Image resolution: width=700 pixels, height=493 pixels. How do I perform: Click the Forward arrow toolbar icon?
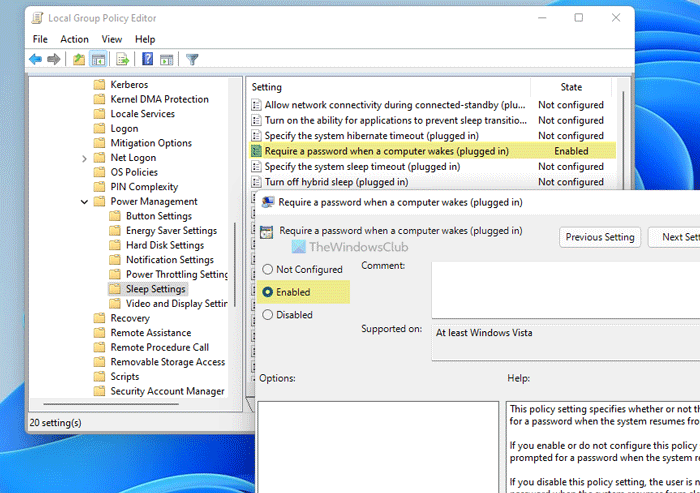click(54, 59)
